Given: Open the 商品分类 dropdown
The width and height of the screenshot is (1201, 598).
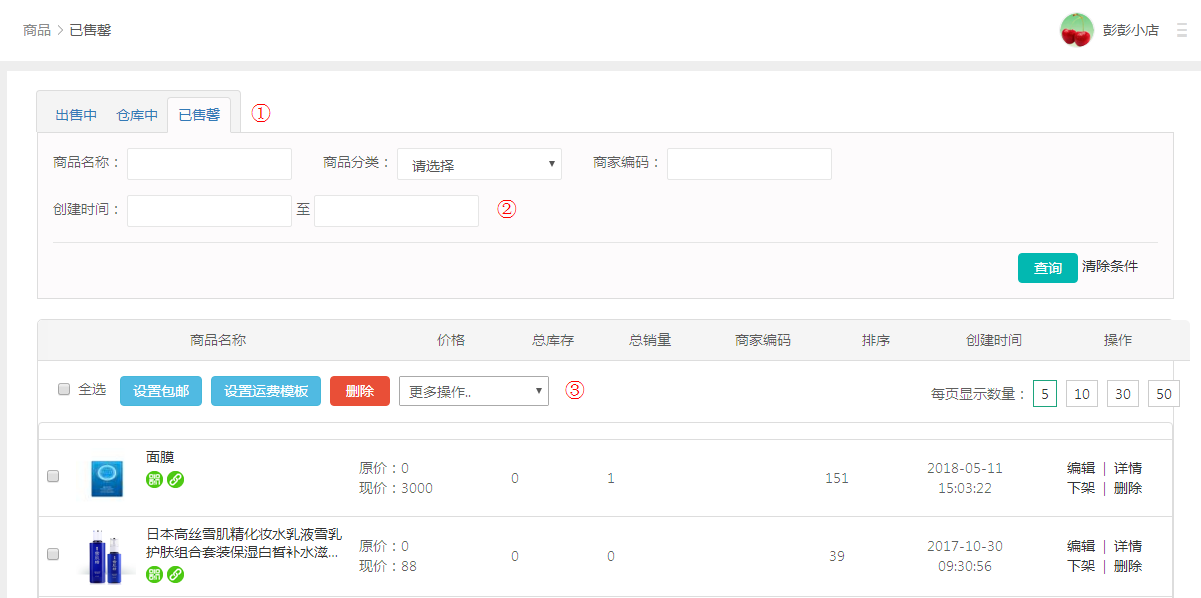Looking at the screenshot, I should pyautogui.click(x=479, y=165).
